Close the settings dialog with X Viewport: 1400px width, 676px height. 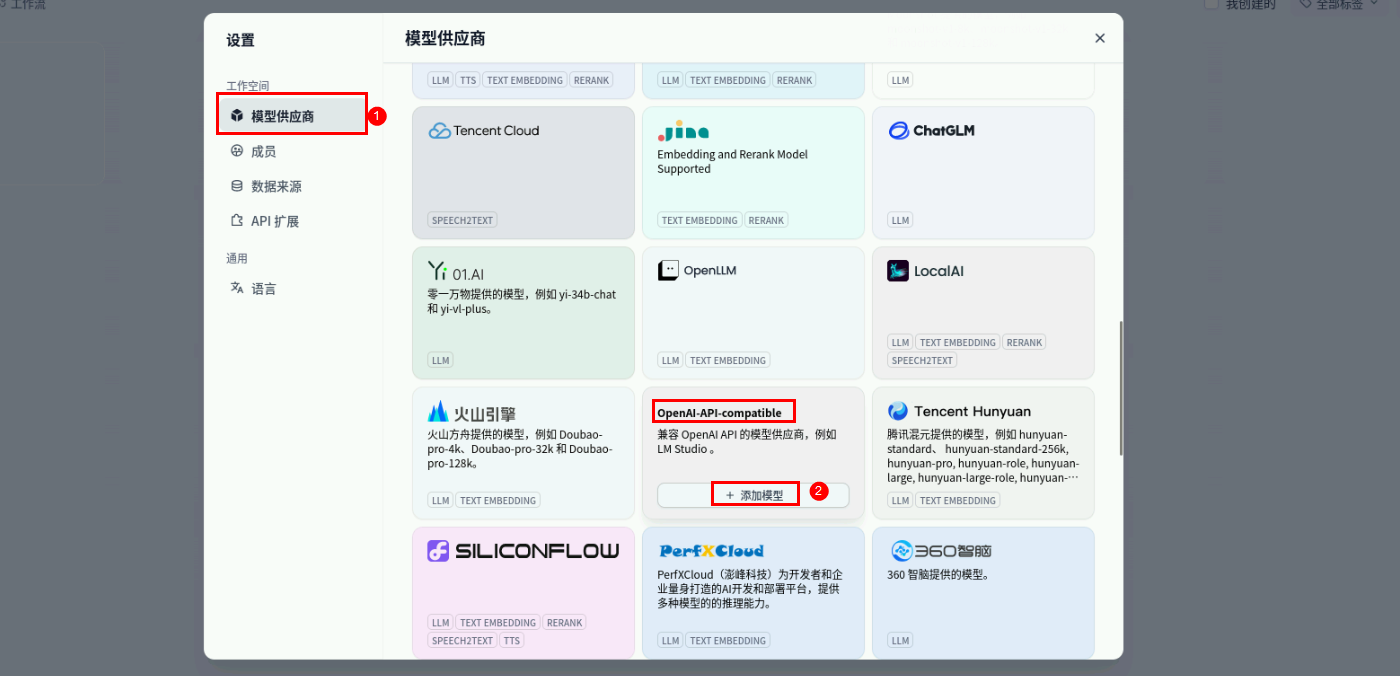click(1100, 38)
